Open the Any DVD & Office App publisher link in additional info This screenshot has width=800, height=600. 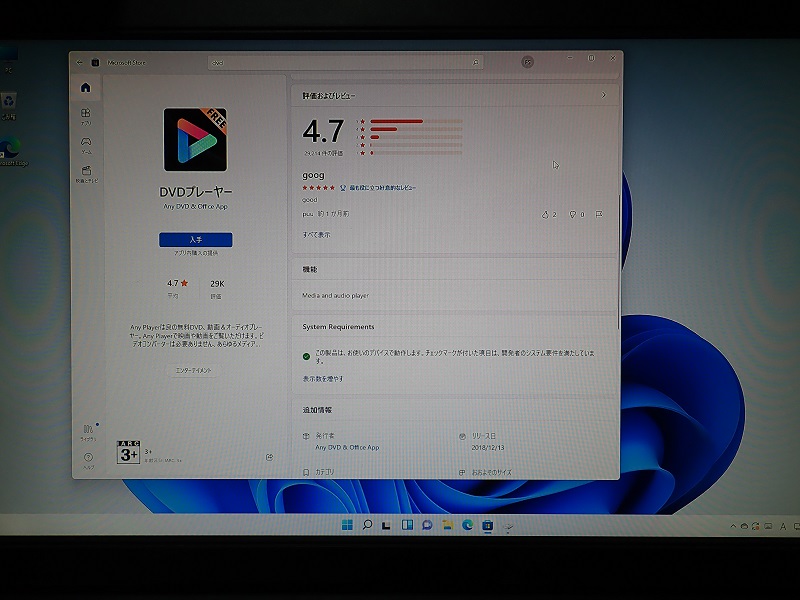[x=347, y=447]
